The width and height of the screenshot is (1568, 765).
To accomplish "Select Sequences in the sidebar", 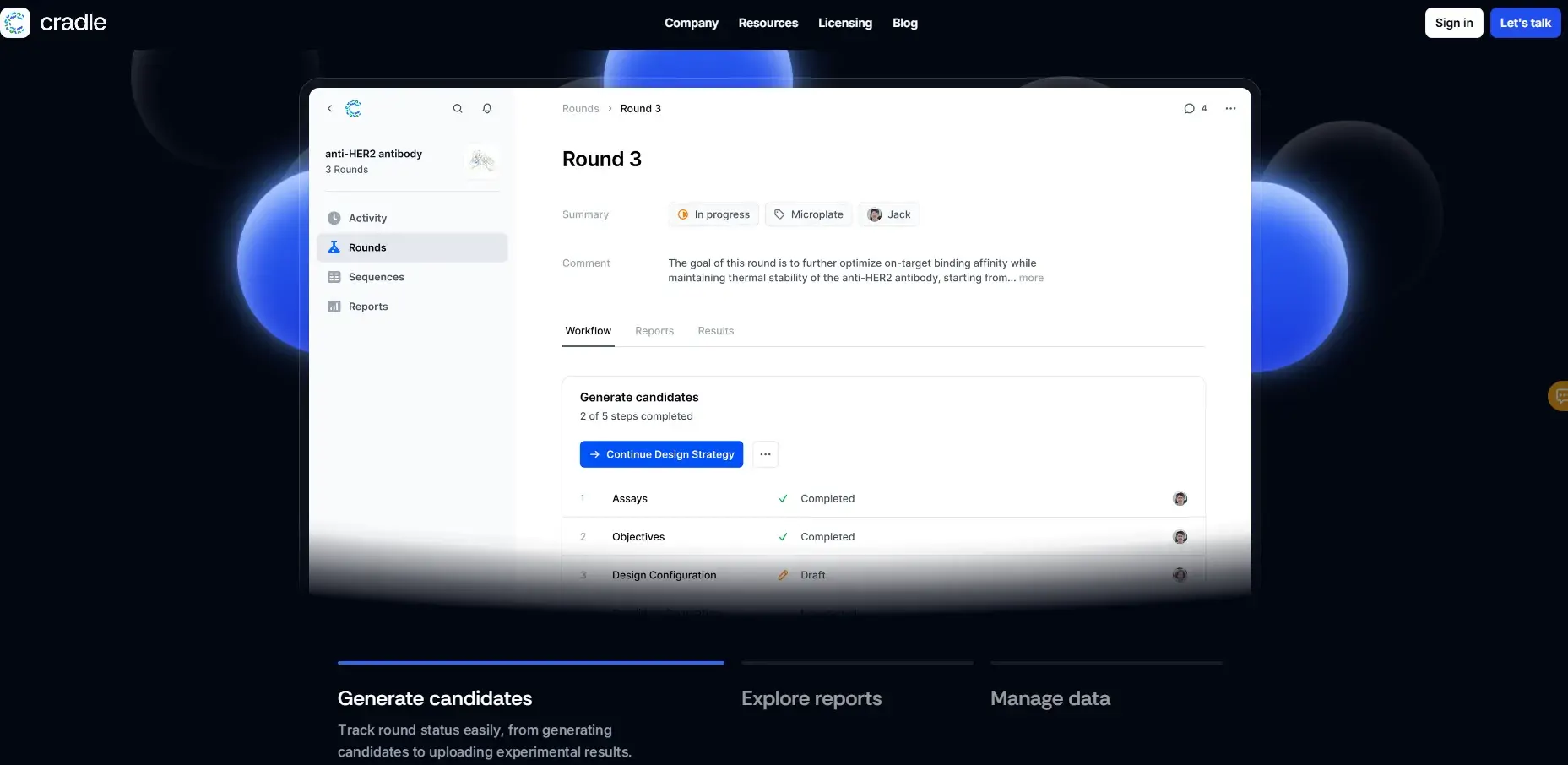I will click(376, 277).
